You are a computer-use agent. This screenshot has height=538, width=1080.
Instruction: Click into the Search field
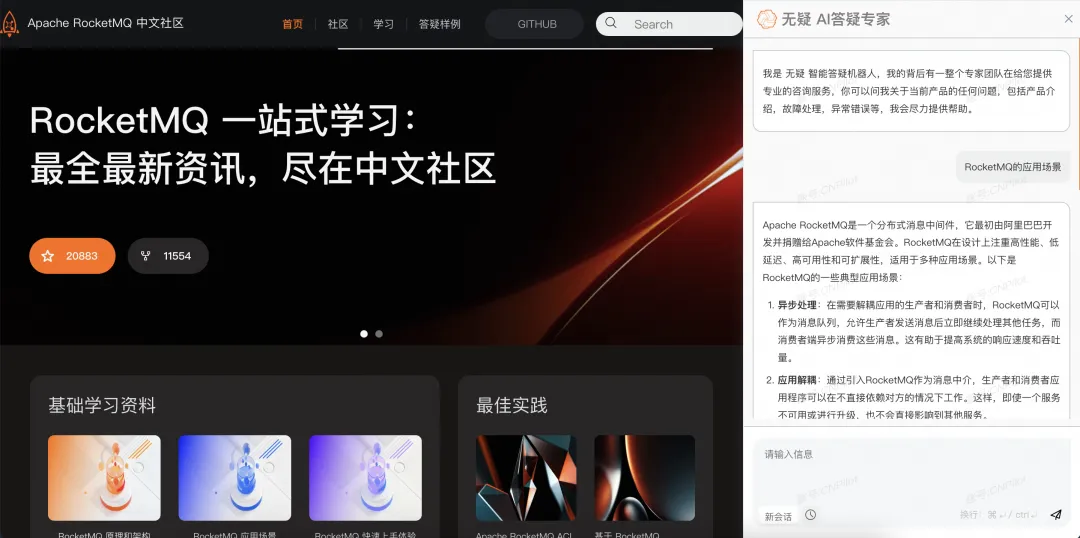coord(669,24)
